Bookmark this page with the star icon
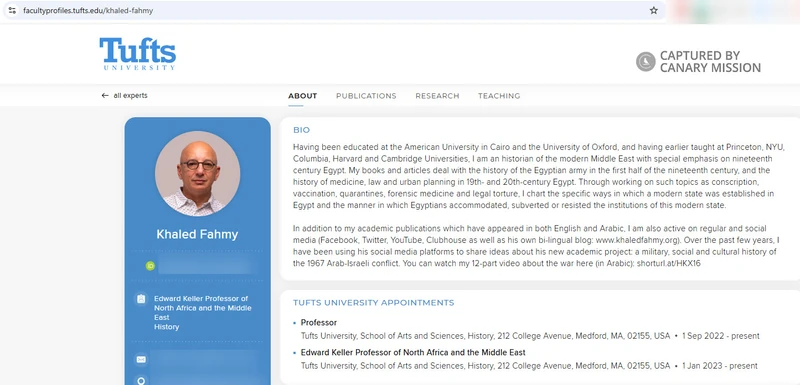 click(654, 10)
